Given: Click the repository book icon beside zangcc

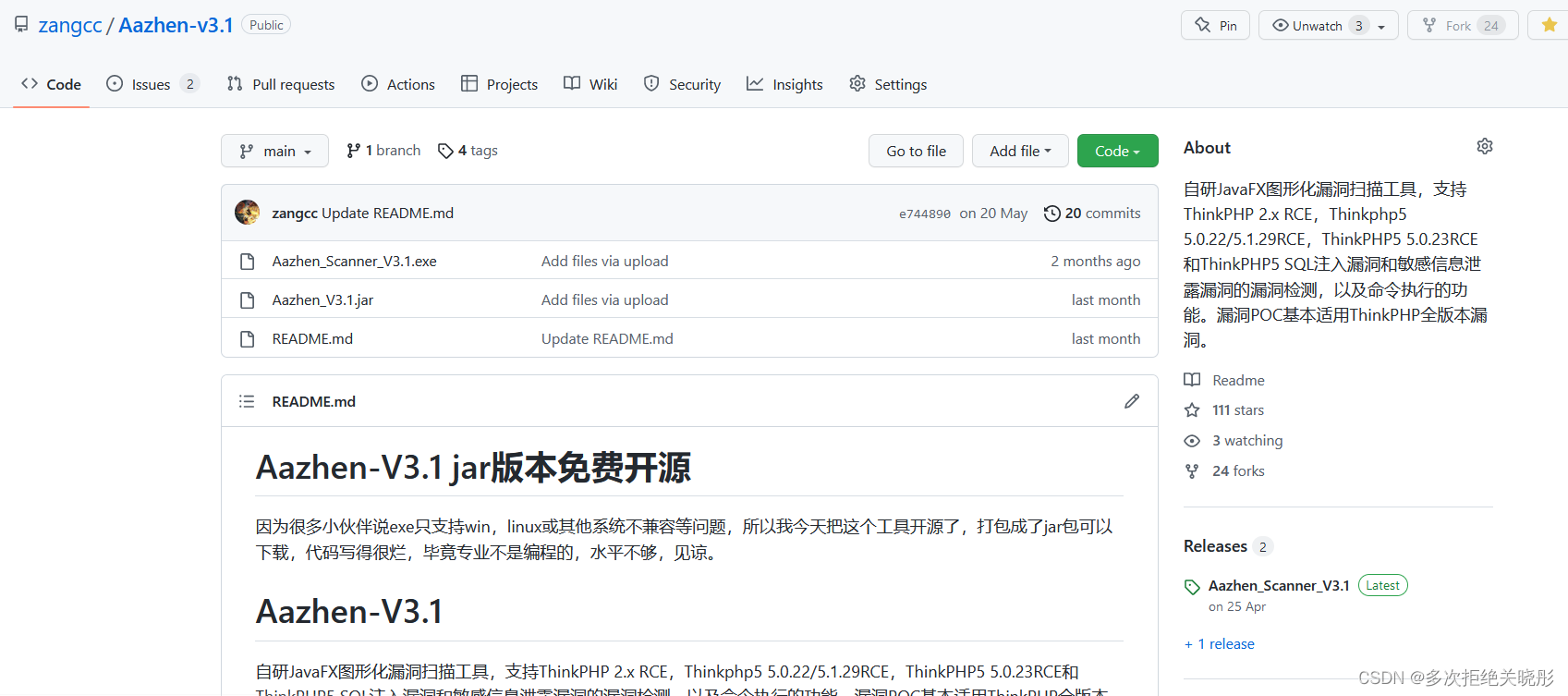Looking at the screenshot, I should click(21, 24).
